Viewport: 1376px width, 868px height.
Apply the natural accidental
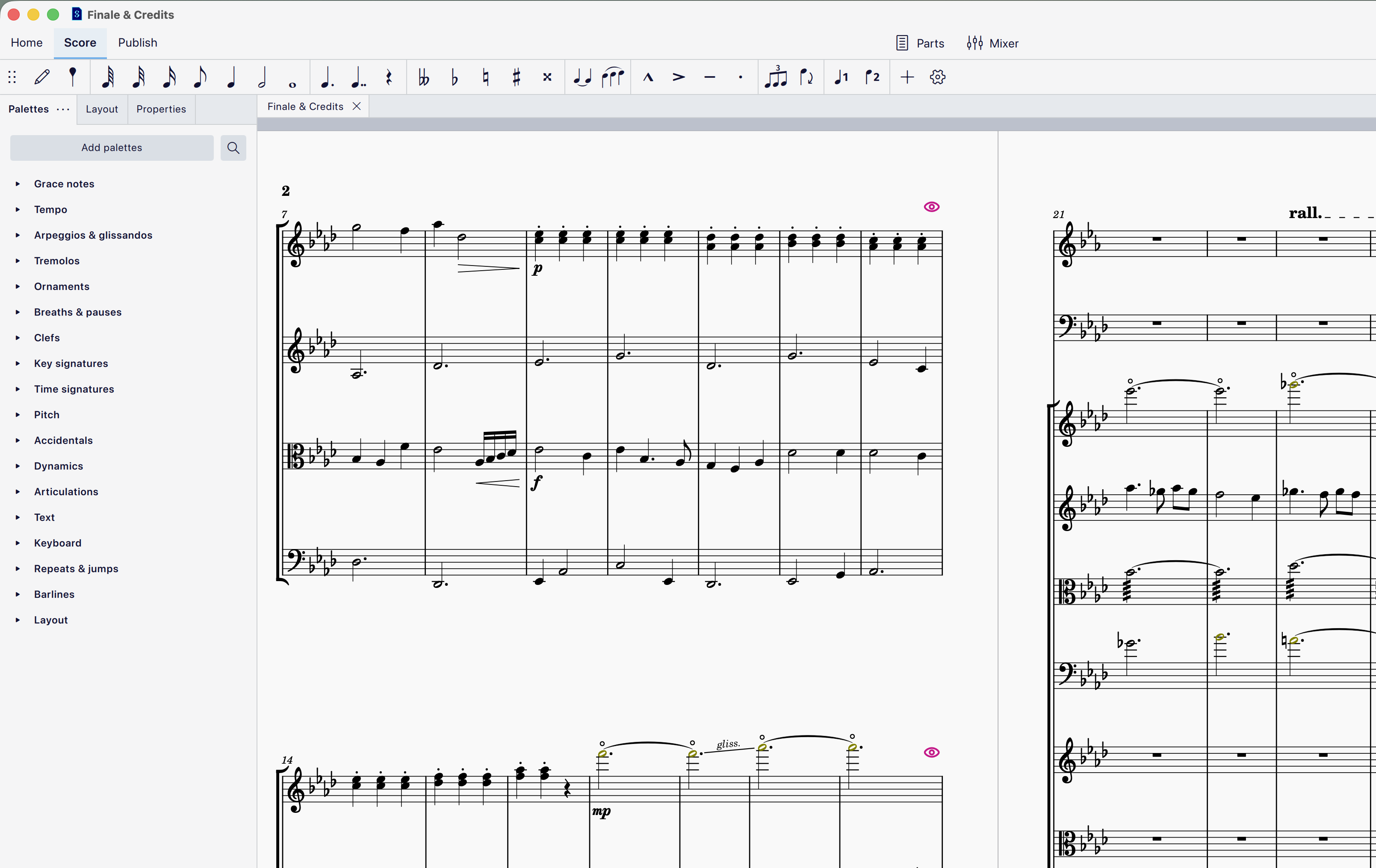(486, 77)
